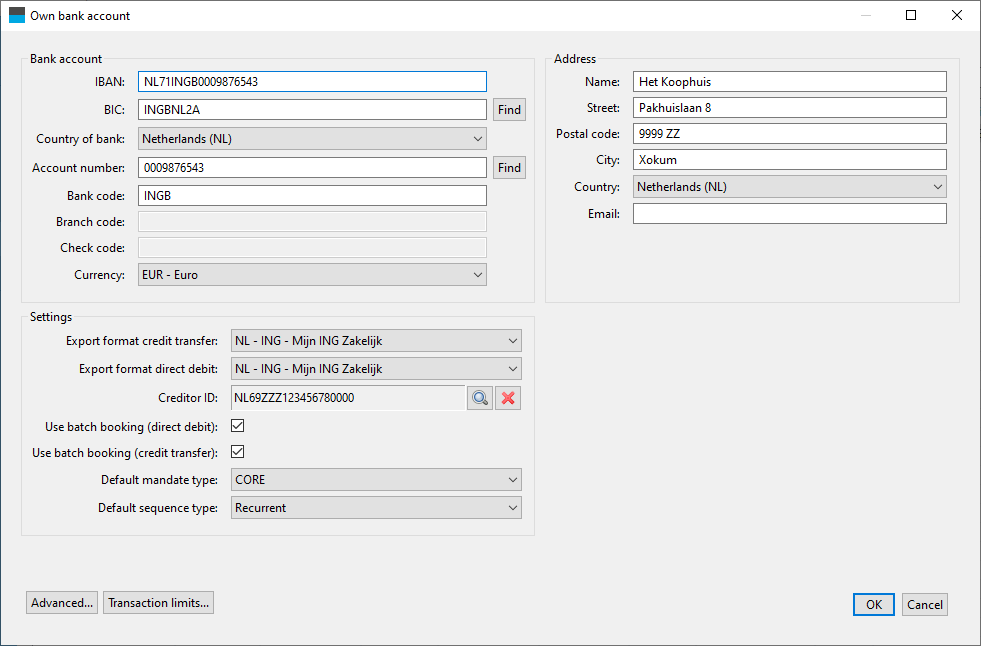Clear Creditor ID with the red X icon

pos(508,398)
